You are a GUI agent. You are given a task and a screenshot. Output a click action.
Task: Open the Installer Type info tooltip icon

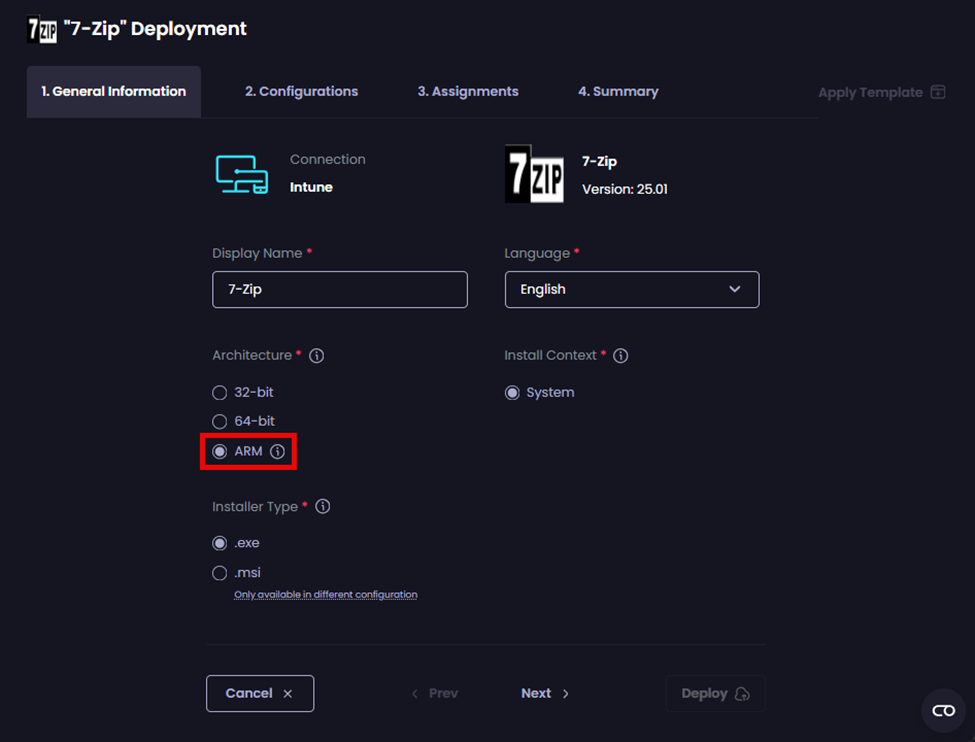tap(322, 506)
